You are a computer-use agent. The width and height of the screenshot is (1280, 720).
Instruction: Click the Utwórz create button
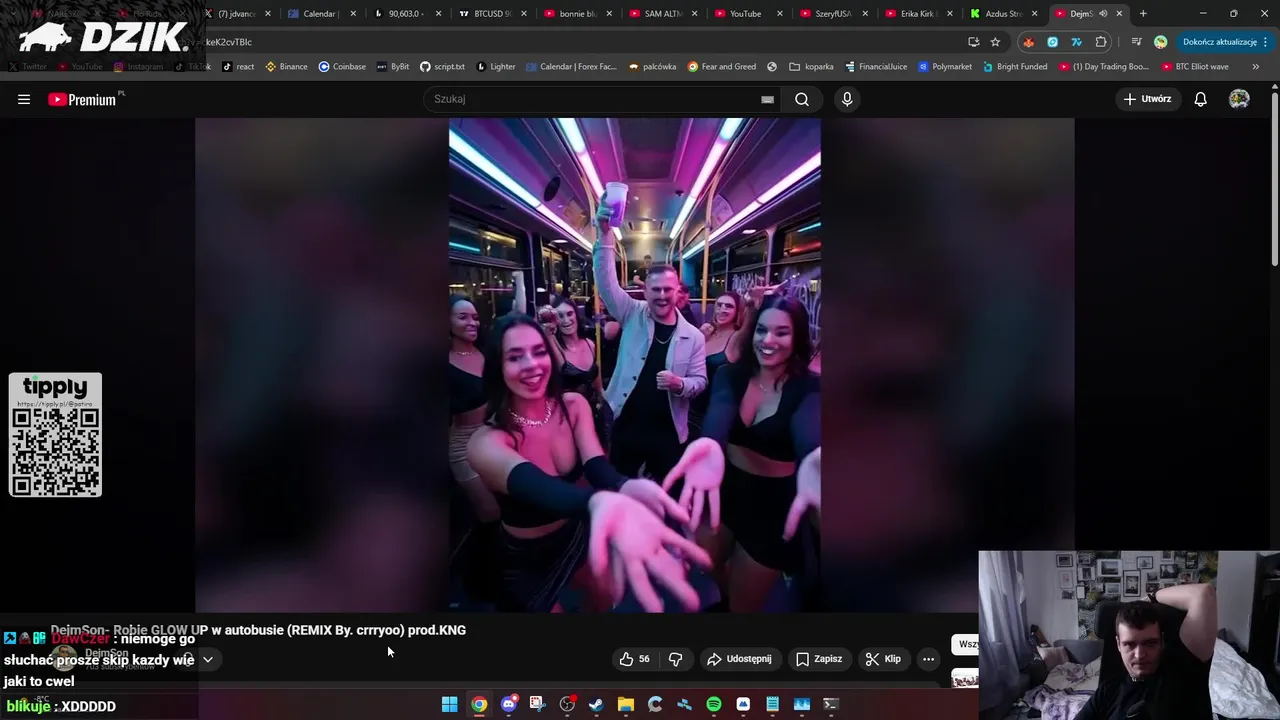[x=1147, y=99]
